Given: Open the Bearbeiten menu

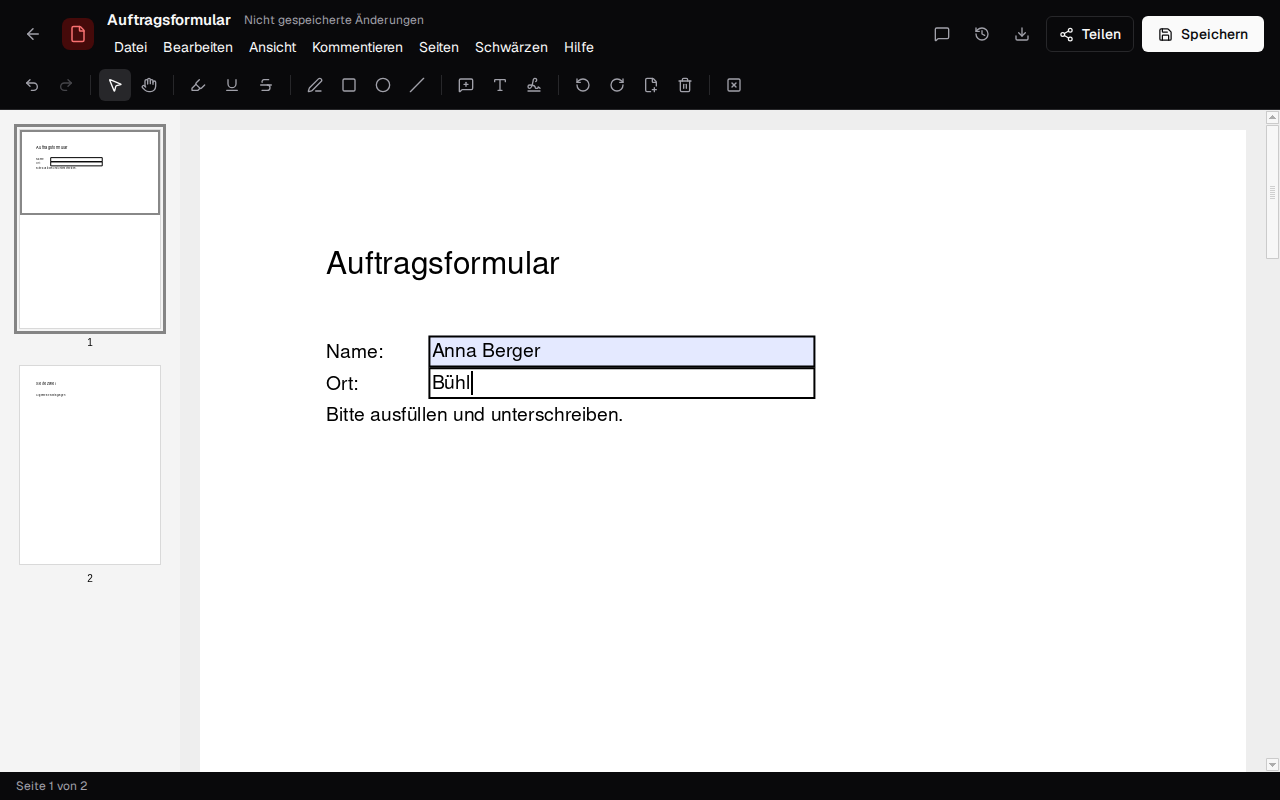Looking at the screenshot, I should tap(198, 47).
